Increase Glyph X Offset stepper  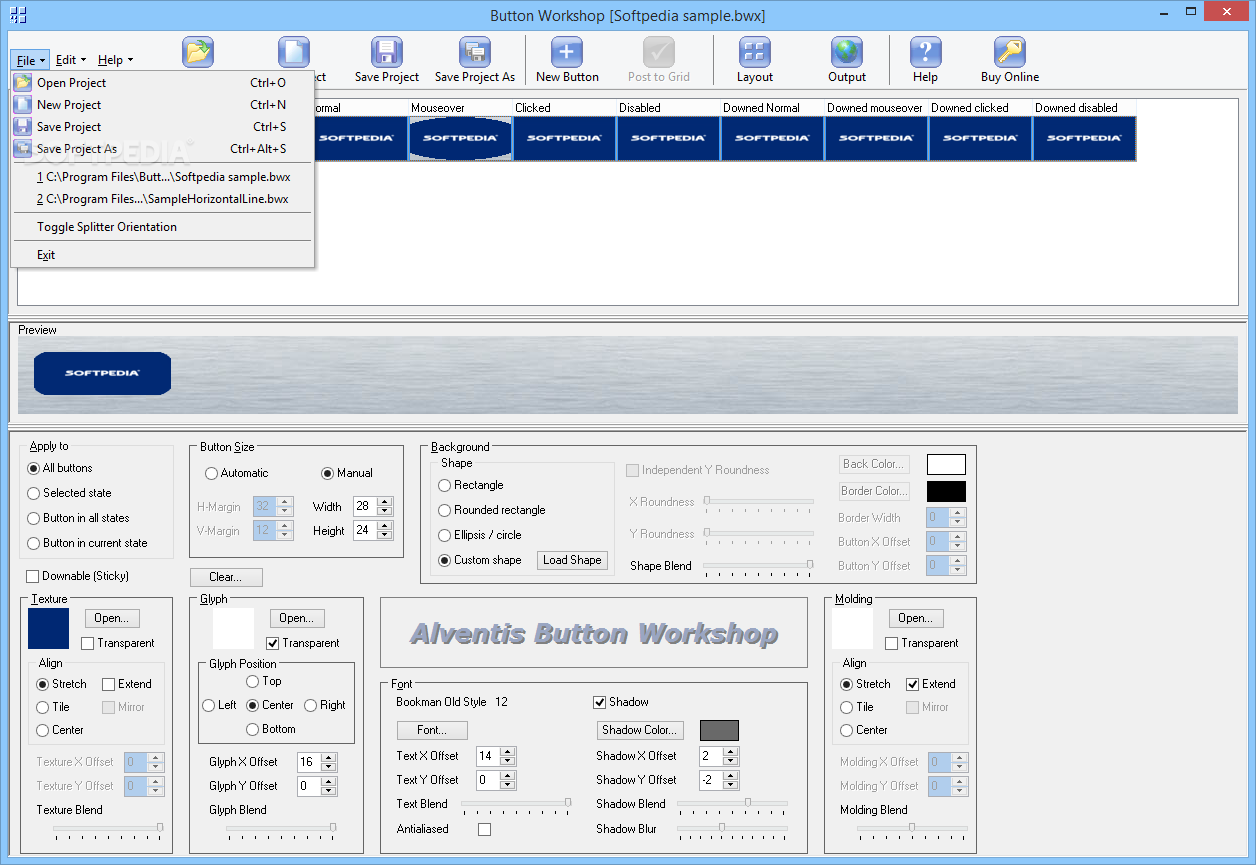coord(329,757)
